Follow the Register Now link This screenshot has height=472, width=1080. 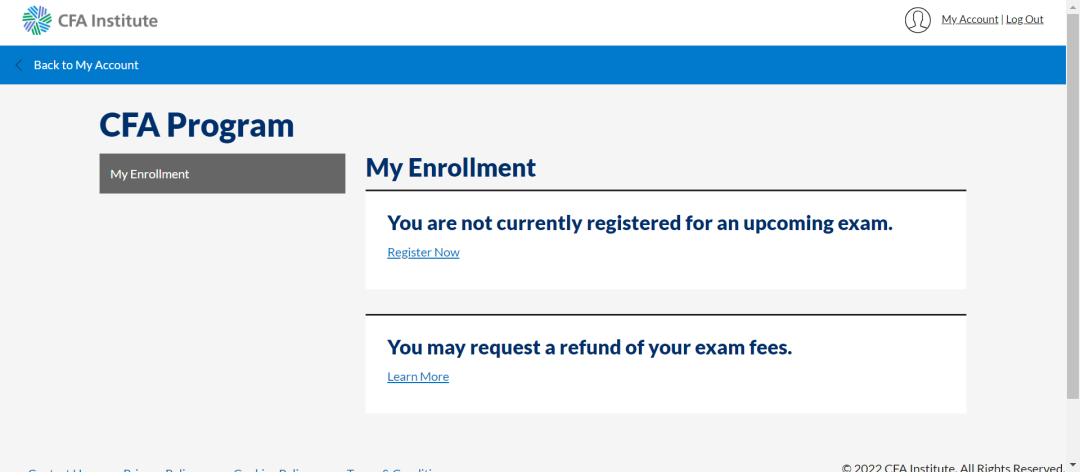pyautogui.click(x=423, y=252)
